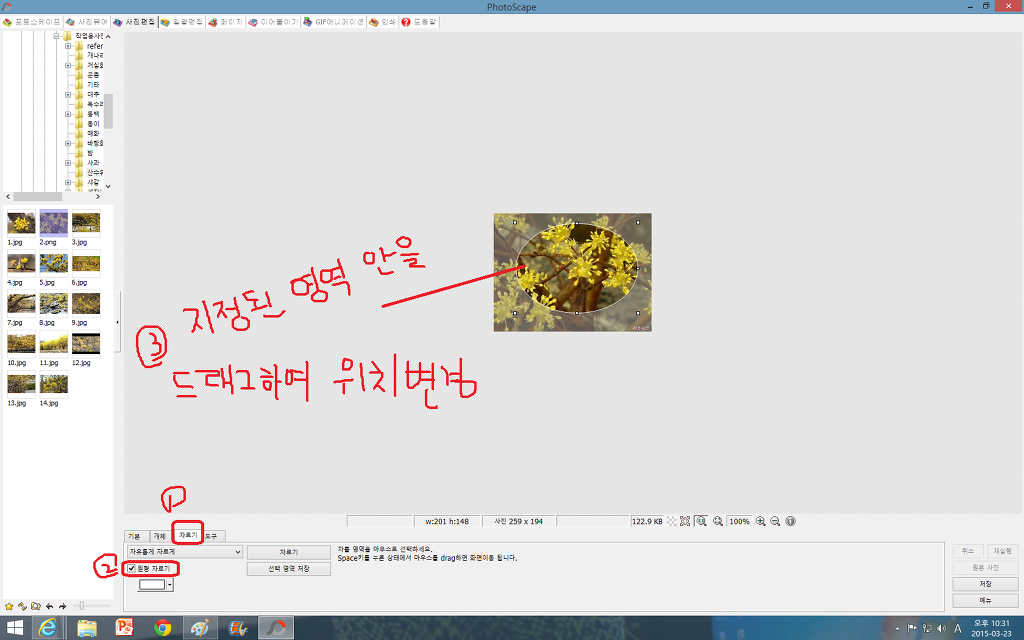This screenshot has width=1024, height=640.
Task: Open the color picker dropdown arrow
Action: click(x=170, y=585)
